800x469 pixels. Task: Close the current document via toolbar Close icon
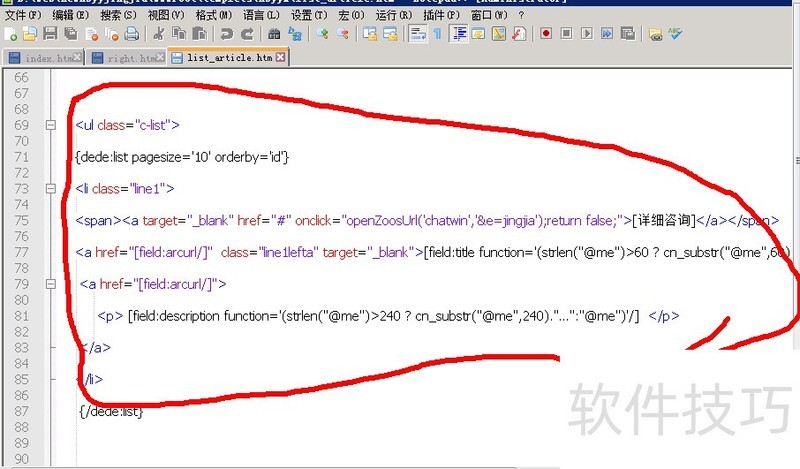(x=92, y=34)
